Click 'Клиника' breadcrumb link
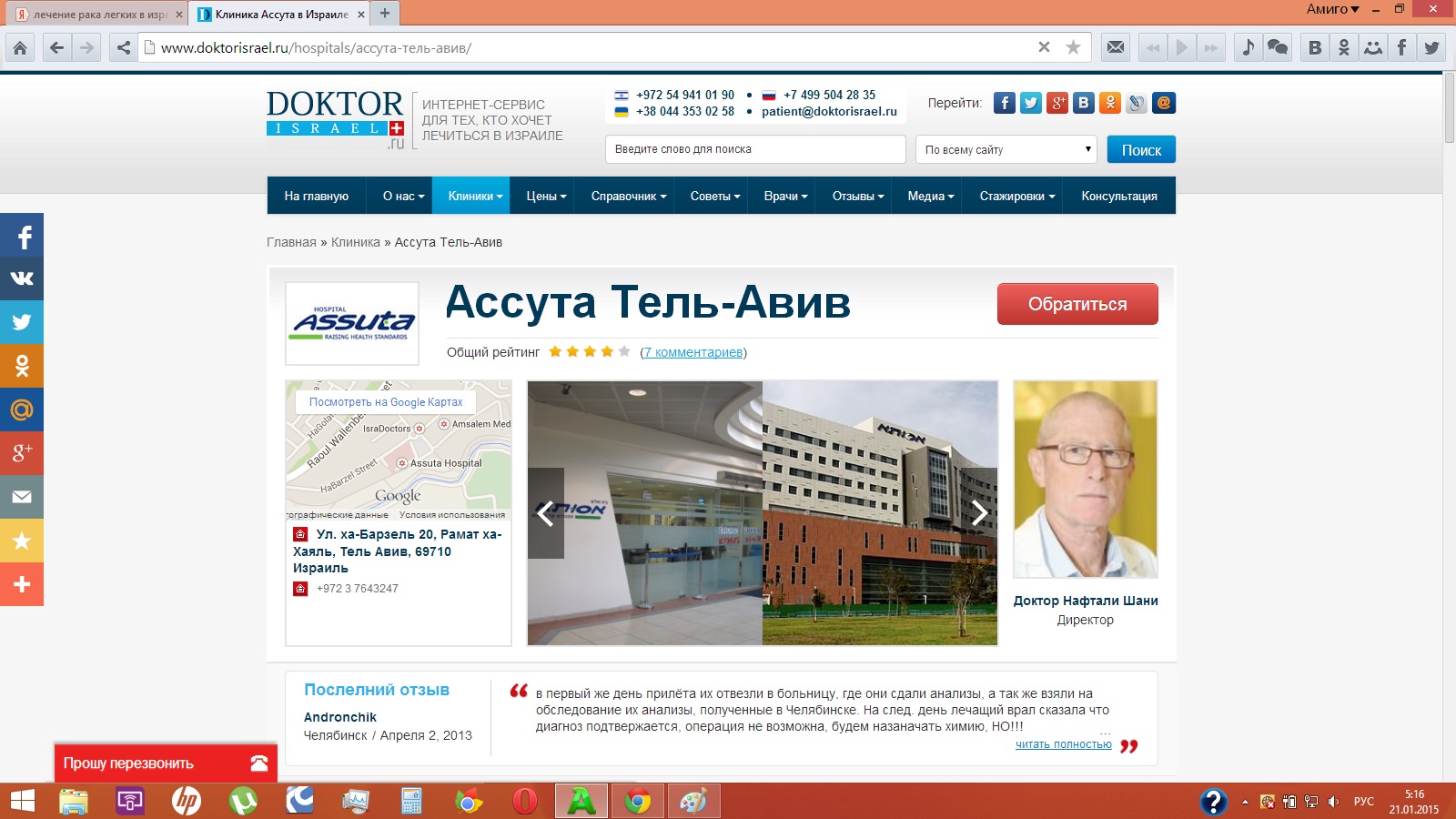 [356, 242]
